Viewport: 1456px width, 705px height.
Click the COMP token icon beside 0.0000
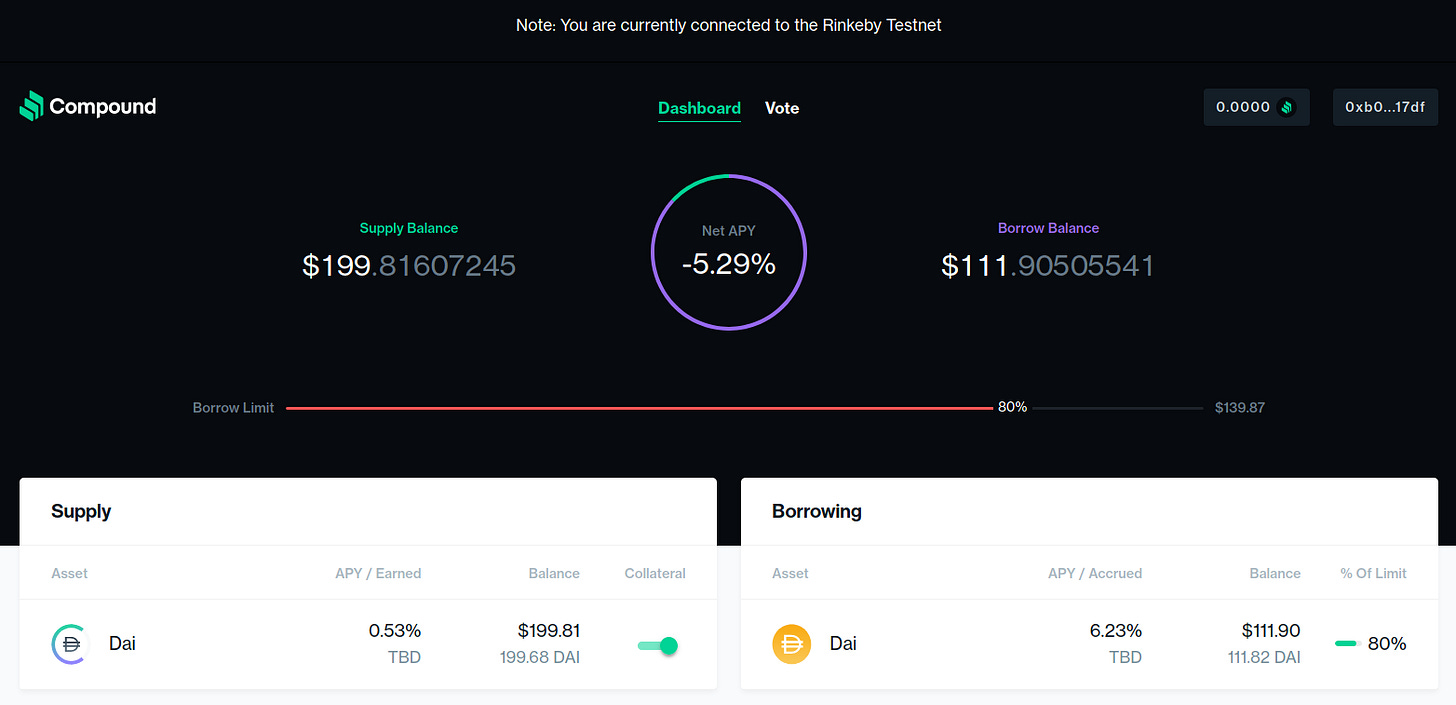(x=1287, y=107)
